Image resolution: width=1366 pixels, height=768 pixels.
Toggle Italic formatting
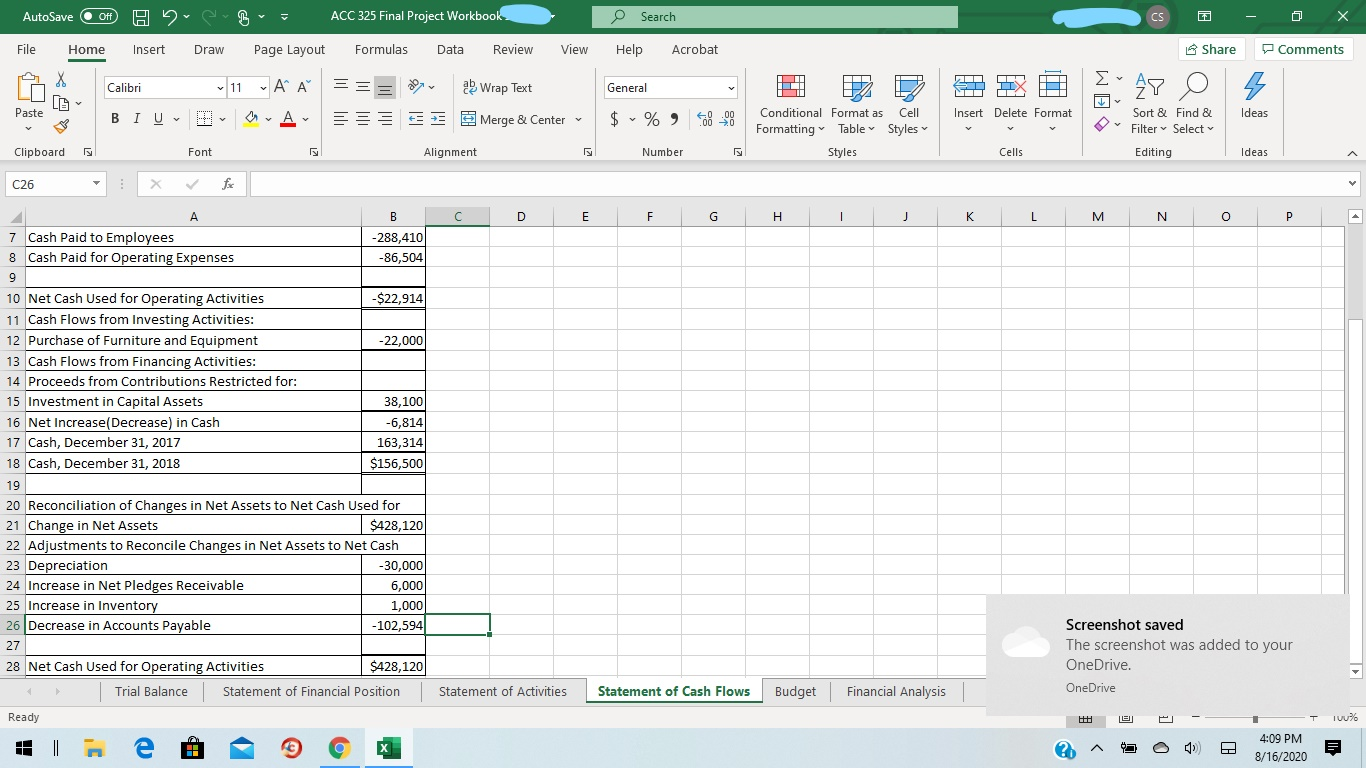(136, 118)
